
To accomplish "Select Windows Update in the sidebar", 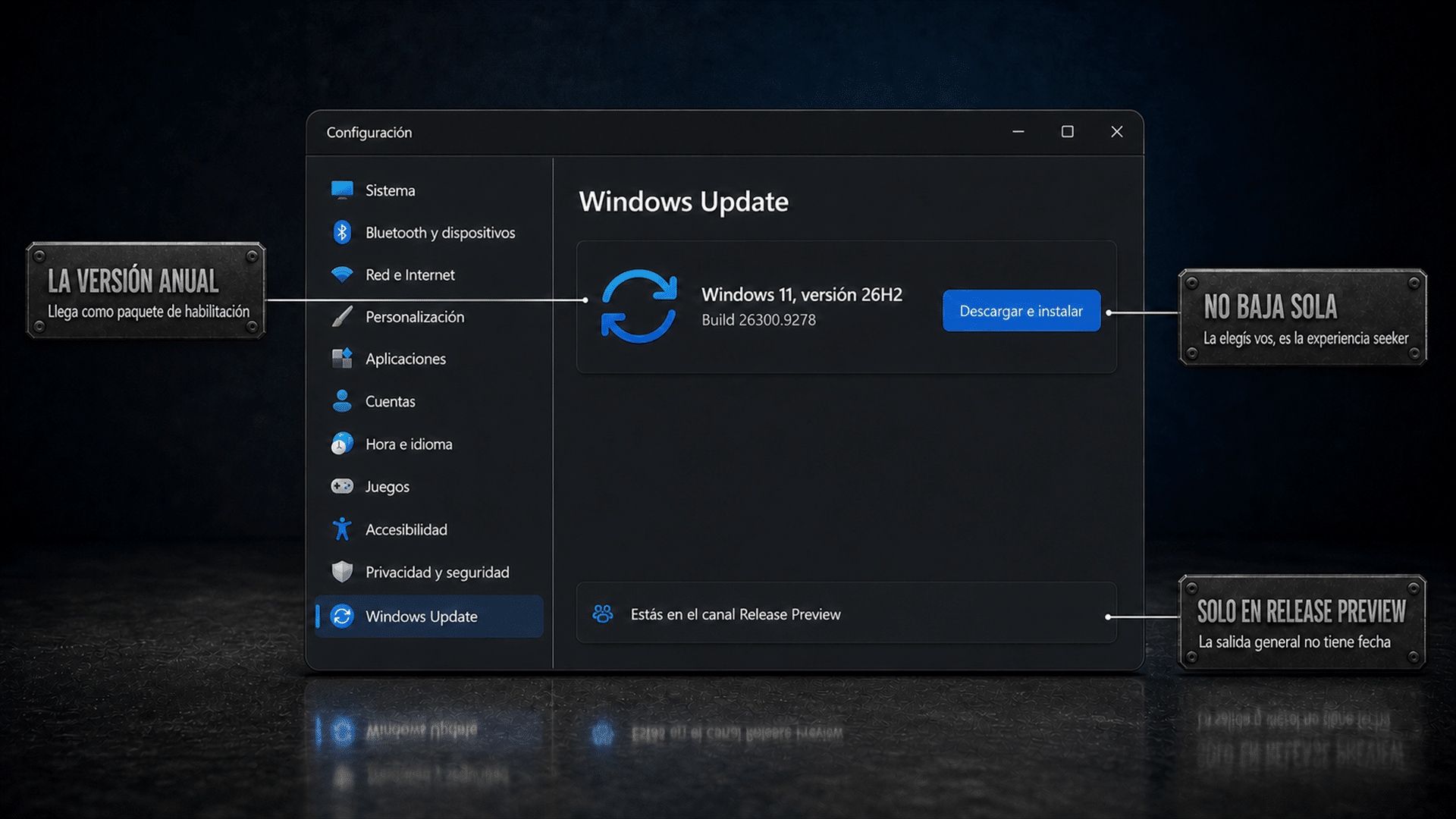I will 429,617.
